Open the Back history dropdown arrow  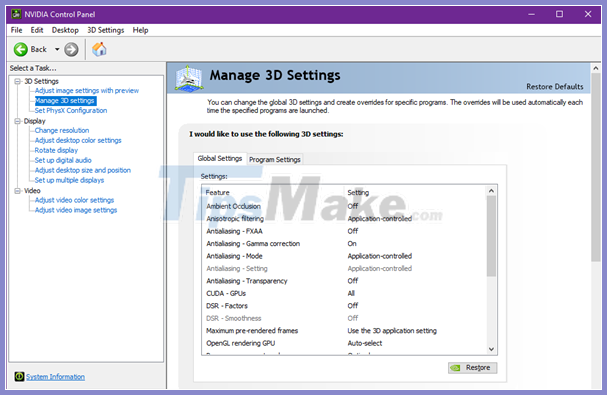pyautogui.click(x=57, y=50)
